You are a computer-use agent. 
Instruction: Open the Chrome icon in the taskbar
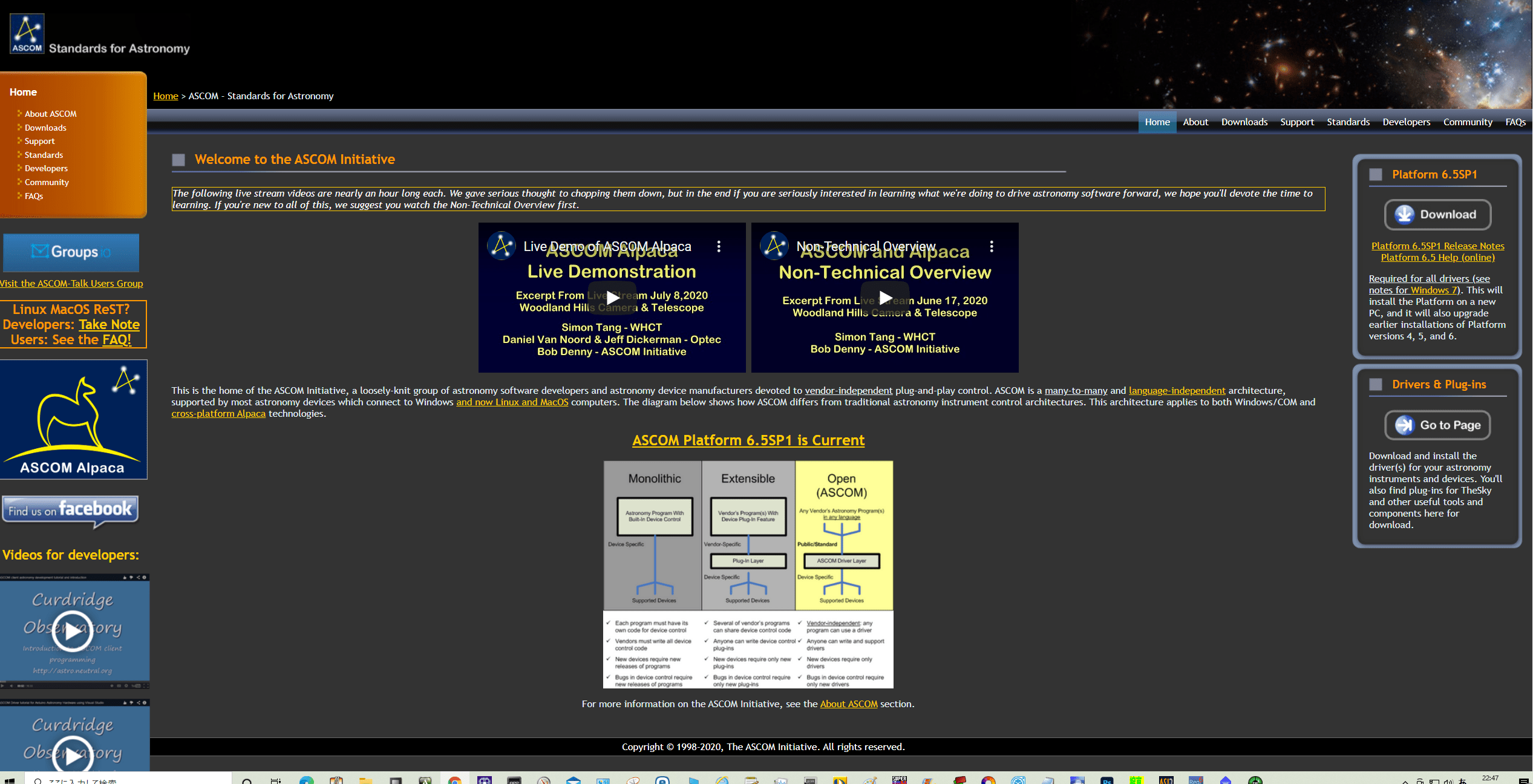(x=455, y=780)
